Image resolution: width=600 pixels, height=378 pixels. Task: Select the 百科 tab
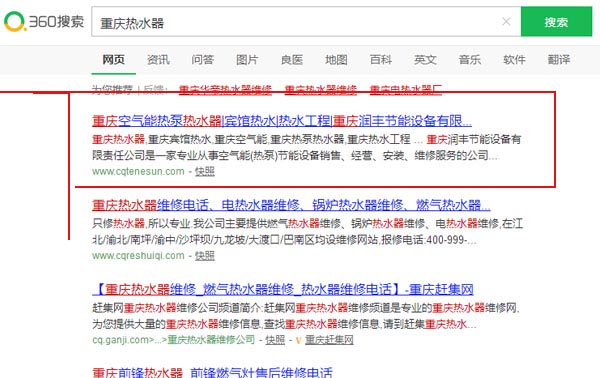381,60
